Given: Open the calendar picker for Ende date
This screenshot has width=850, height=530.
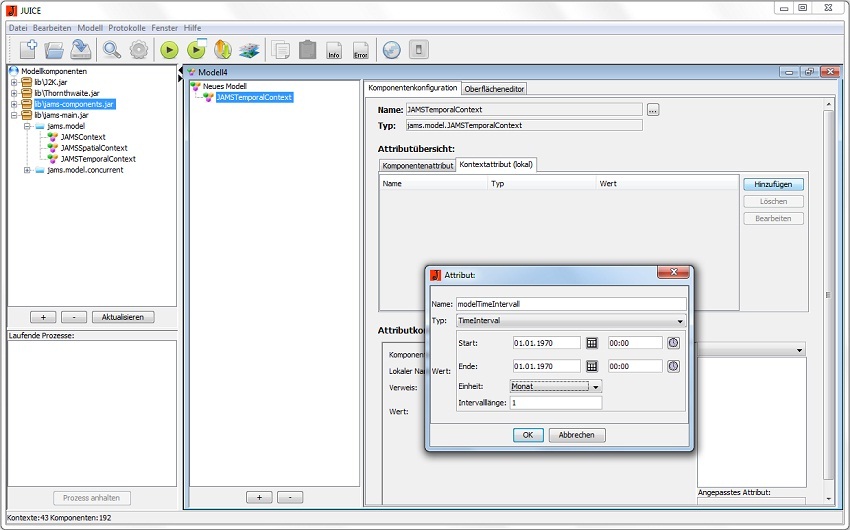Looking at the screenshot, I should click(592, 366).
